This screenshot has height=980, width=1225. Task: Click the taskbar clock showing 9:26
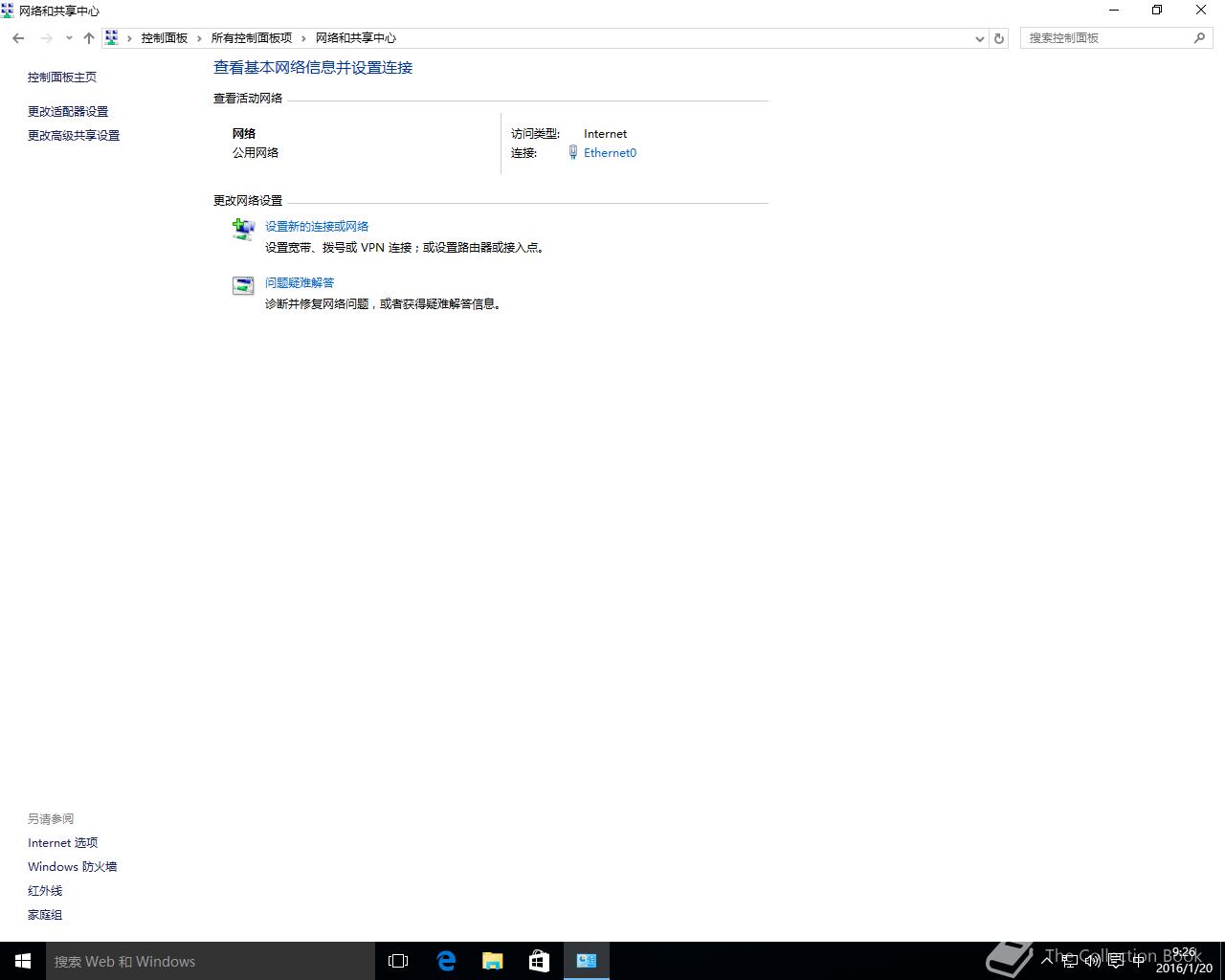[1184, 961]
